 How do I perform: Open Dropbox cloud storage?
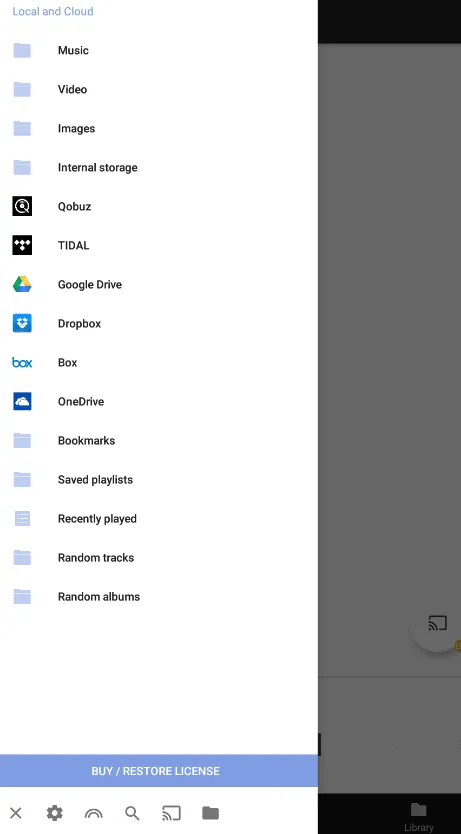[x=159, y=323]
